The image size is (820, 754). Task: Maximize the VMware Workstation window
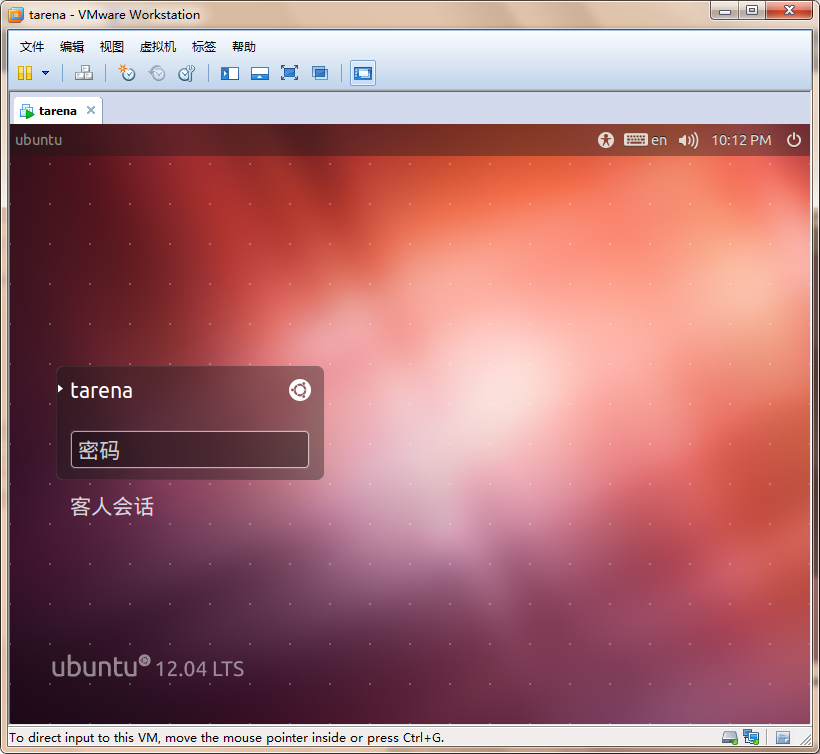752,11
